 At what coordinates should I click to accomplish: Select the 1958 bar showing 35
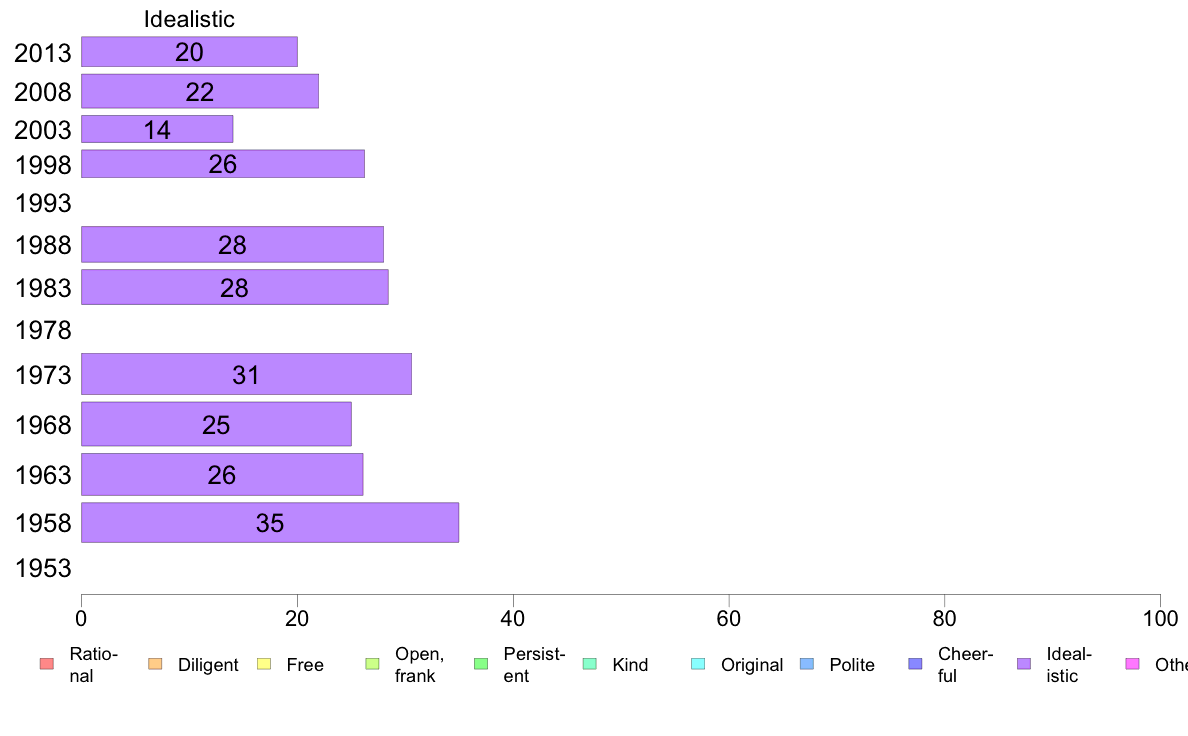point(270,522)
